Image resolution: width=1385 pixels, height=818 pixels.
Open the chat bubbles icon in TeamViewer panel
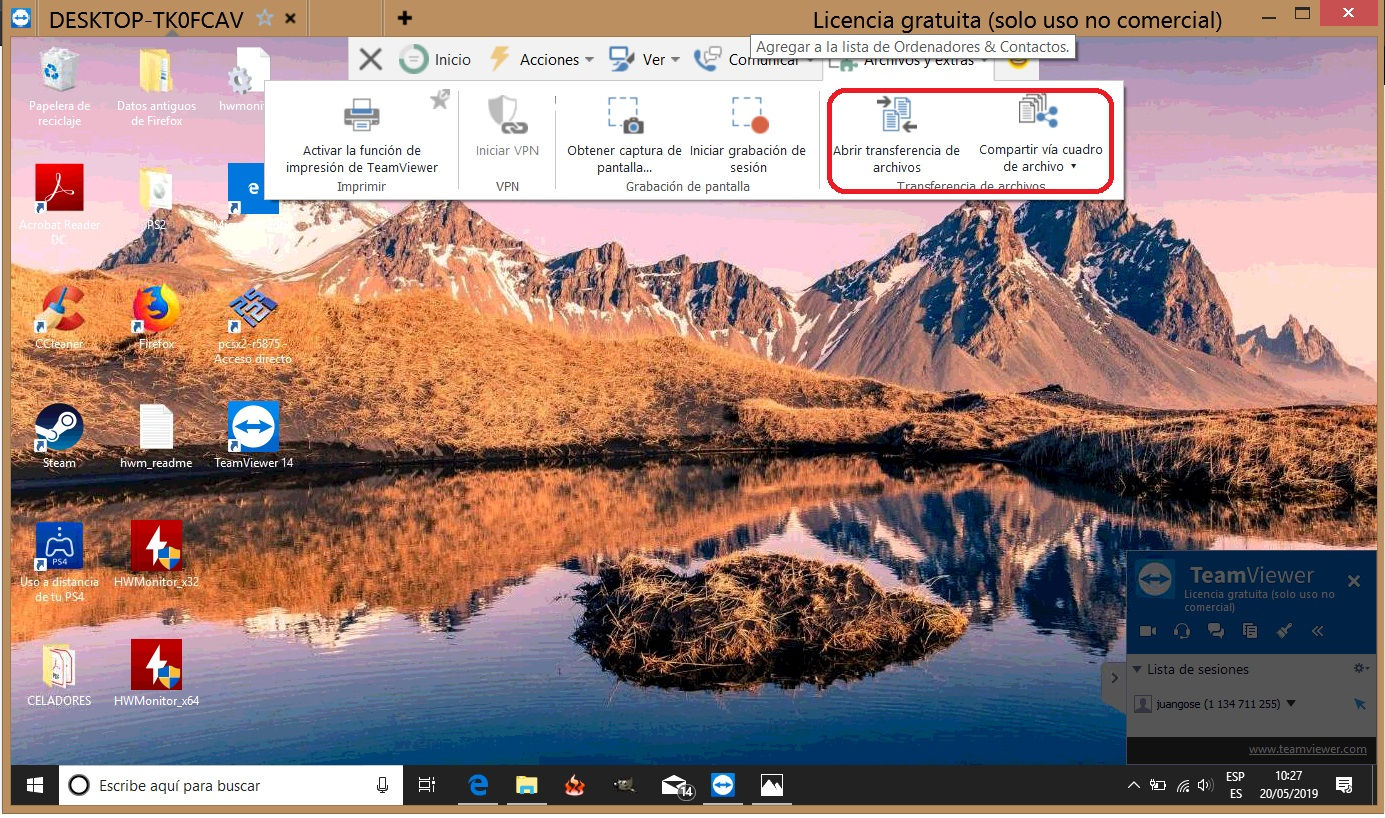pyautogui.click(x=1216, y=631)
